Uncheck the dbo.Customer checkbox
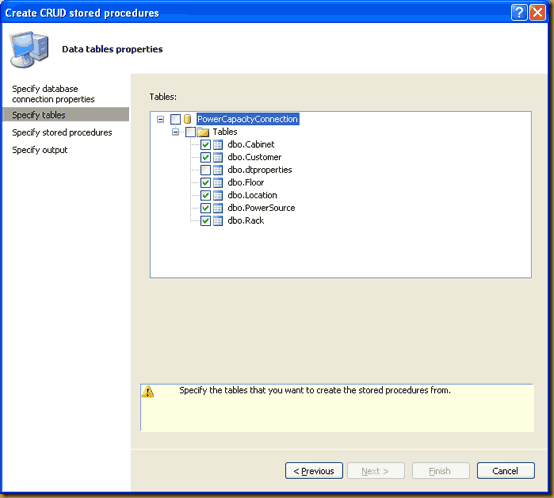 (x=205, y=157)
